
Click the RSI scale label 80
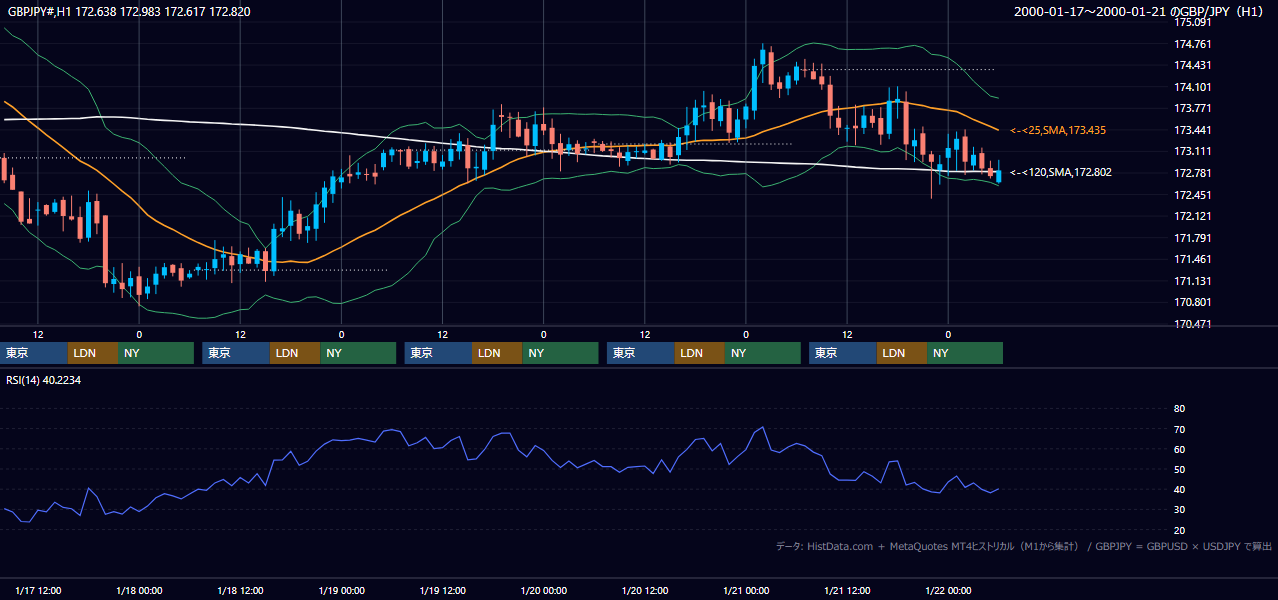coord(1179,409)
